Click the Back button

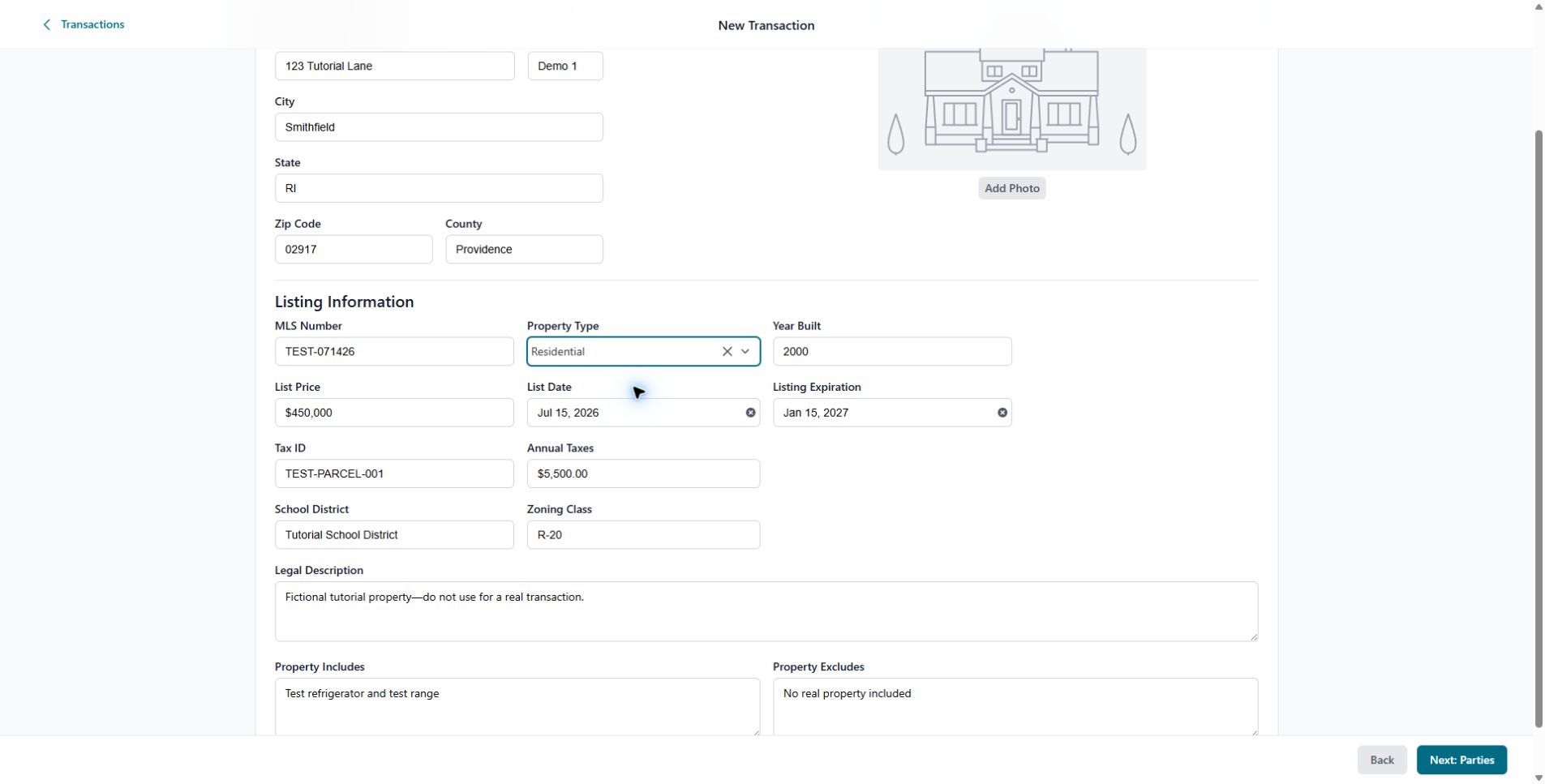coord(1381,760)
